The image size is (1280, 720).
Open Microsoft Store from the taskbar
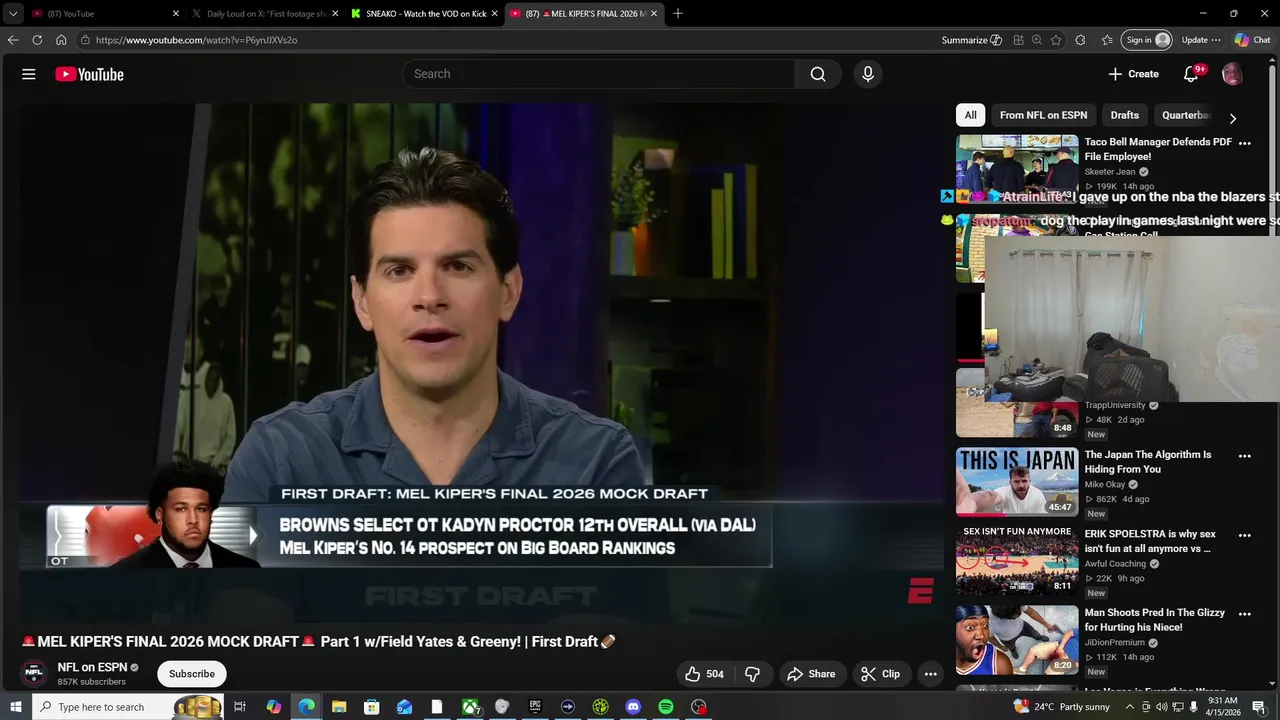tap(371, 707)
